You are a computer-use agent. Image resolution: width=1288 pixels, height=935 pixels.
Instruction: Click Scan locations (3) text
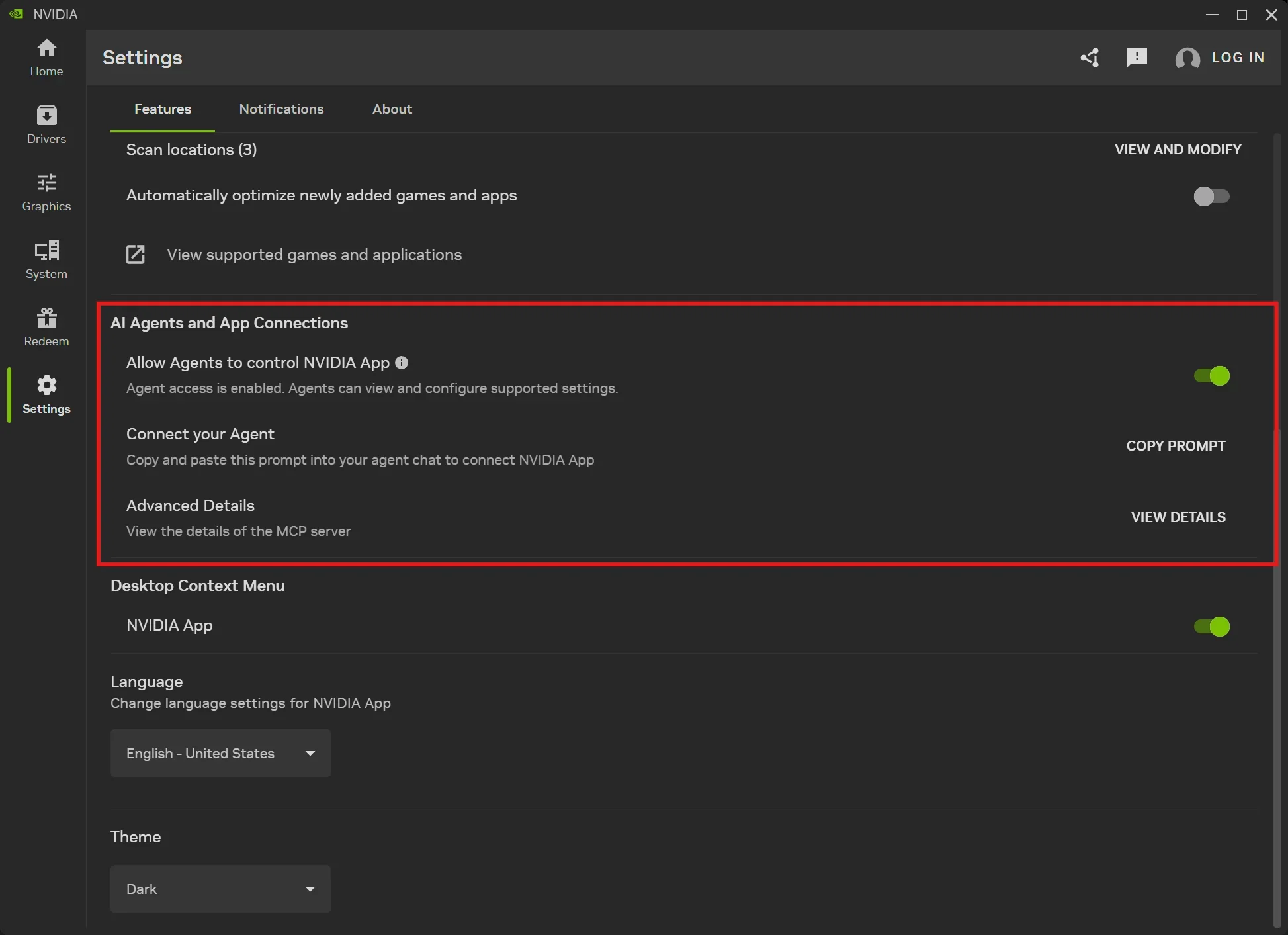pos(192,150)
